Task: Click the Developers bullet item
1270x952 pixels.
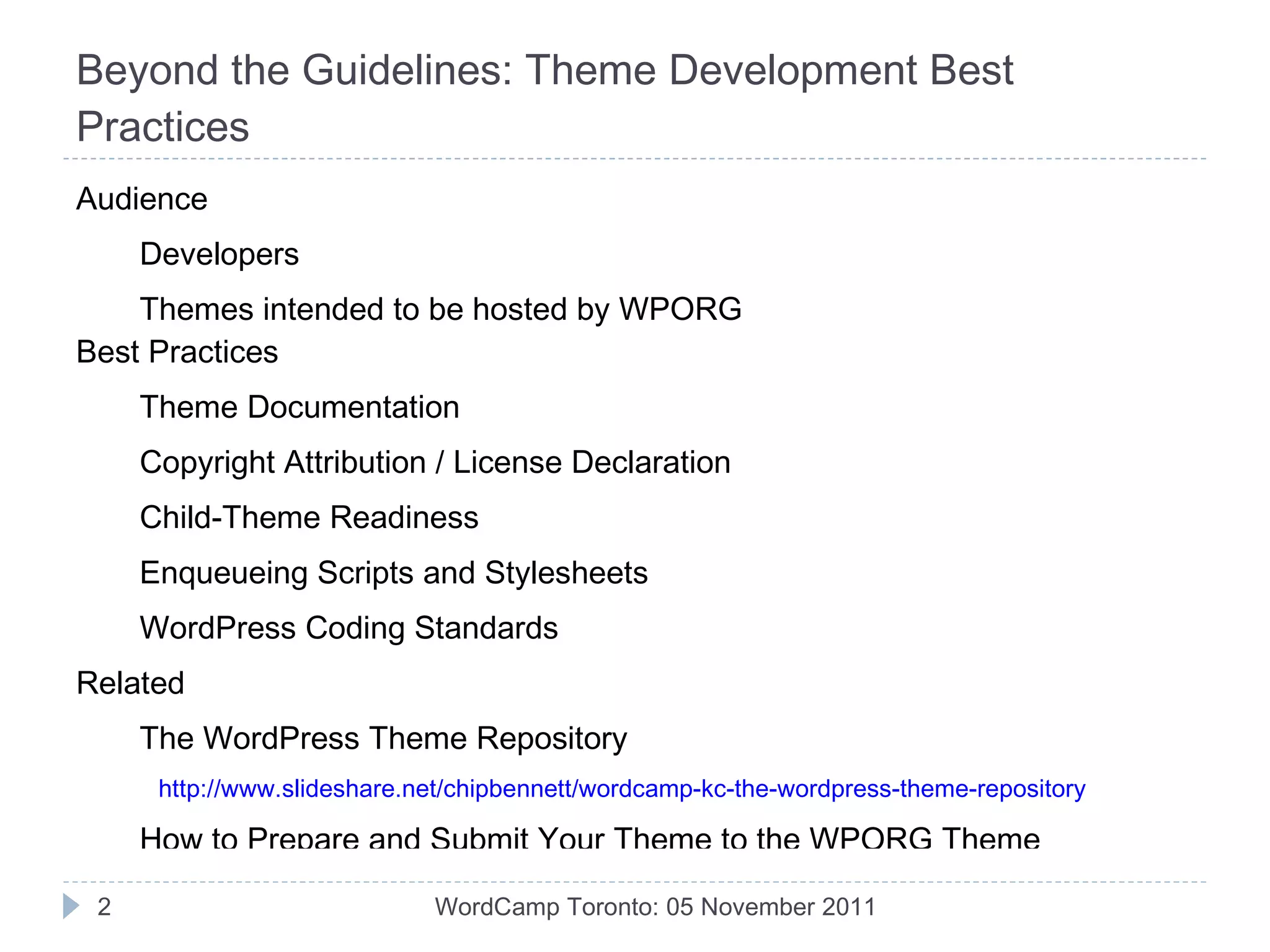Action: pyautogui.click(x=219, y=255)
